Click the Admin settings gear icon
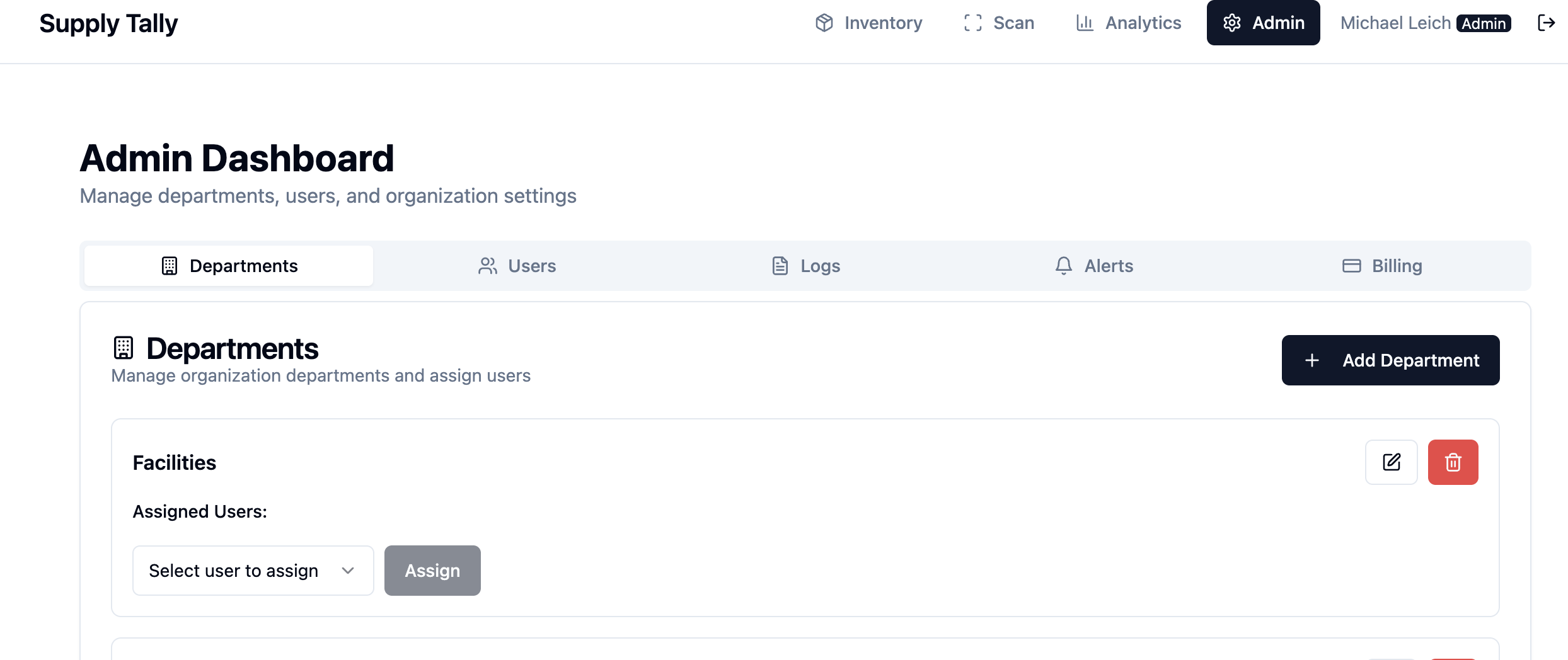This screenshot has width=1568, height=660. coord(1232,23)
